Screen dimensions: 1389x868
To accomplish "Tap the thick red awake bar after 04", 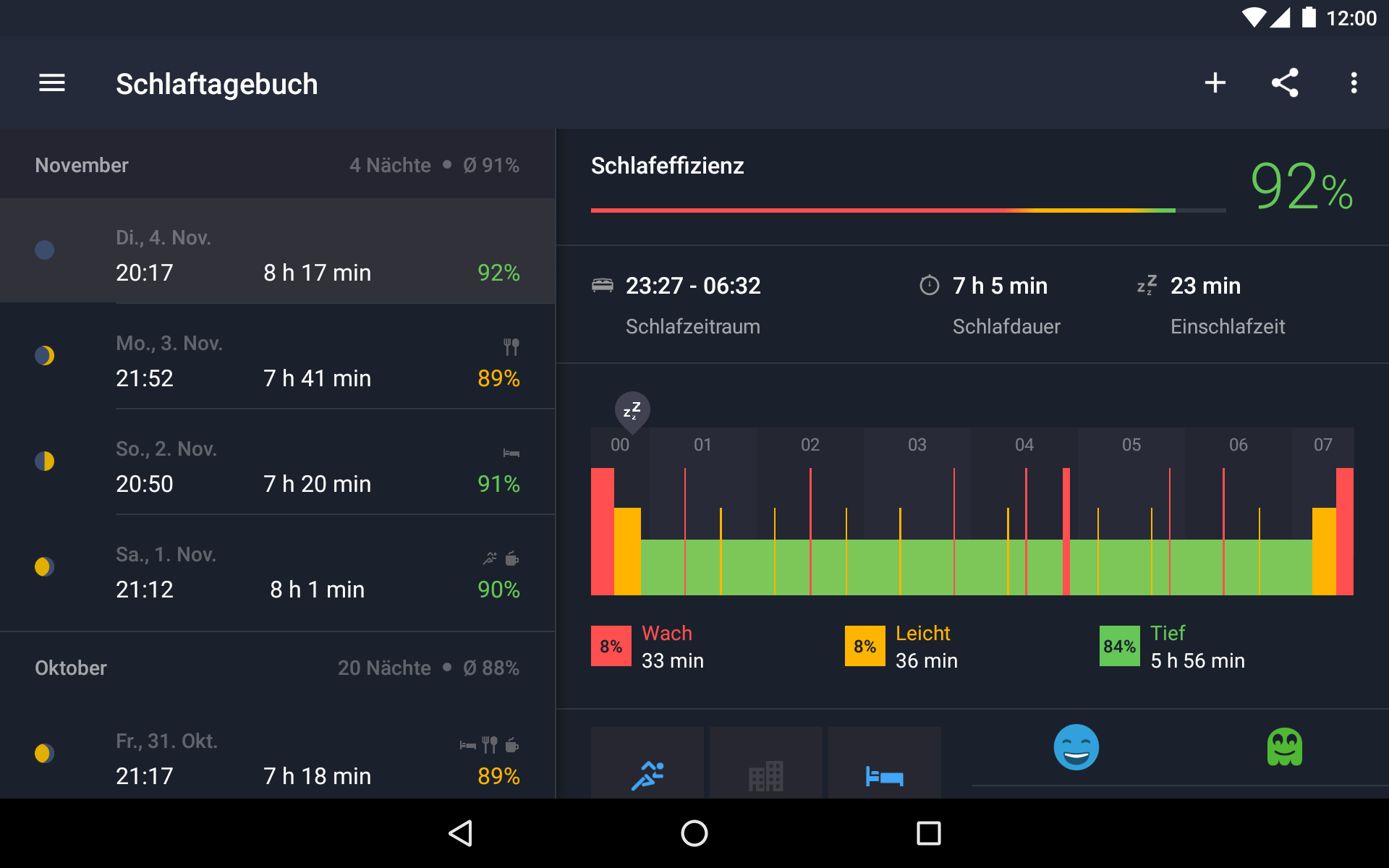I will coord(1066,532).
